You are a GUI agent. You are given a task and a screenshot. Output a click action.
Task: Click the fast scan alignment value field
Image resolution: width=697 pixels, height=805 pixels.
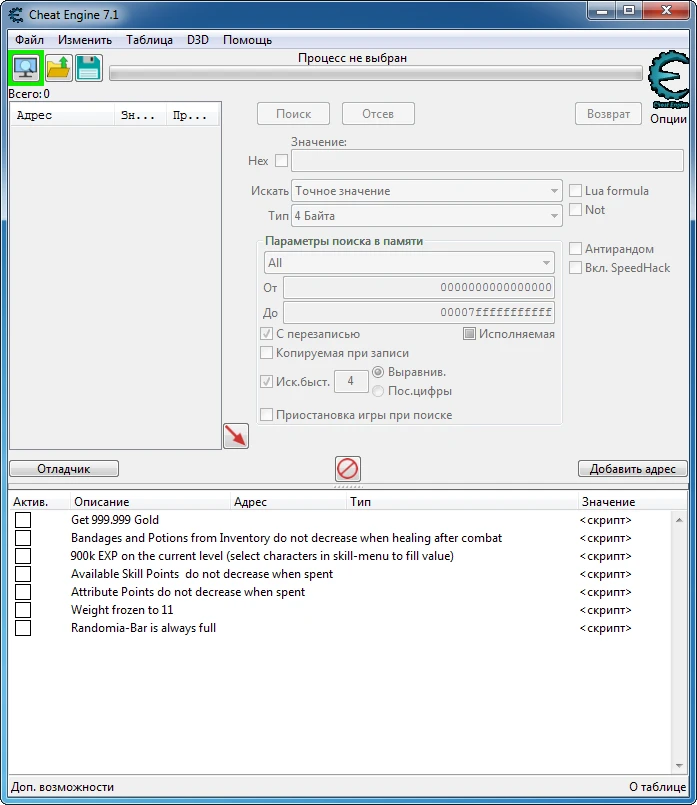point(351,381)
